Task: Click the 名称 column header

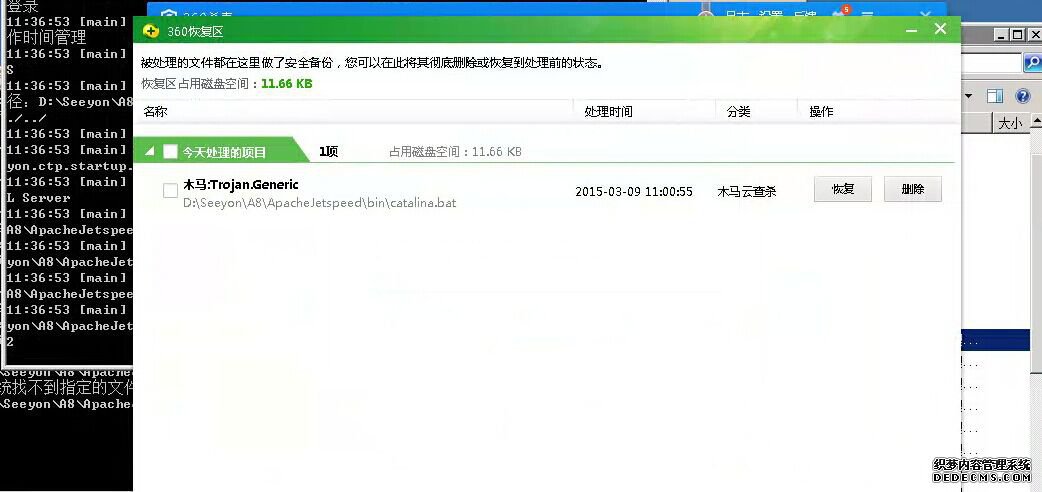Action: coord(155,112)
